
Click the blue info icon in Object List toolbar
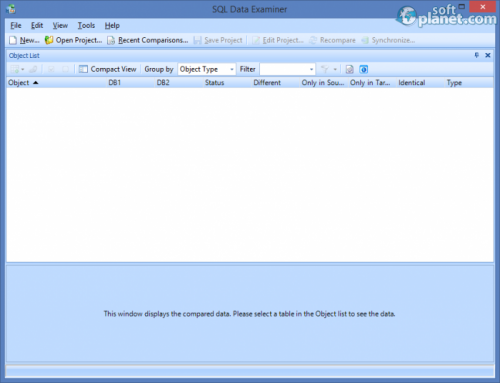pos(363,69)
